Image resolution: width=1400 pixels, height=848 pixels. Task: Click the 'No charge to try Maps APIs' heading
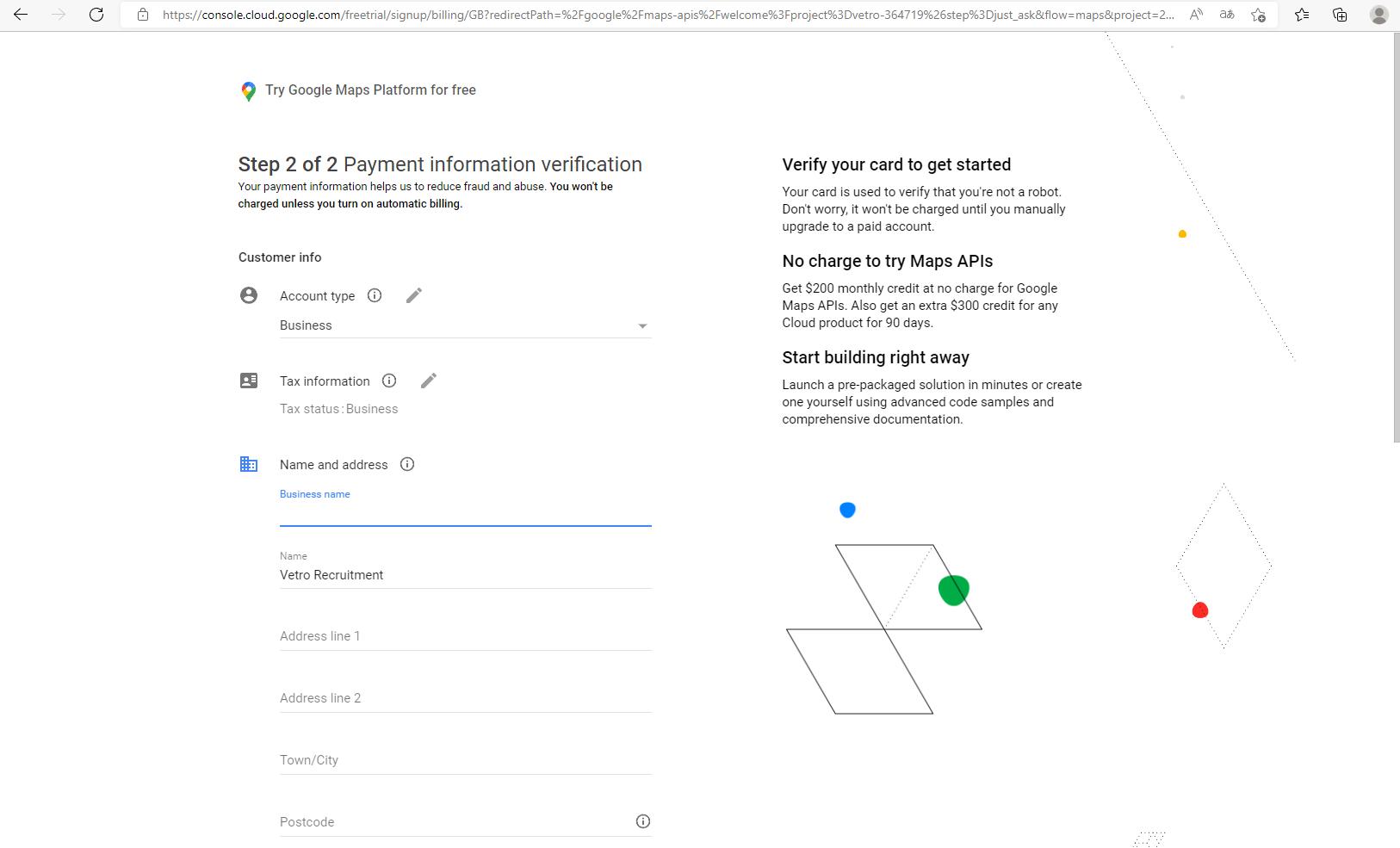point(888,261)
